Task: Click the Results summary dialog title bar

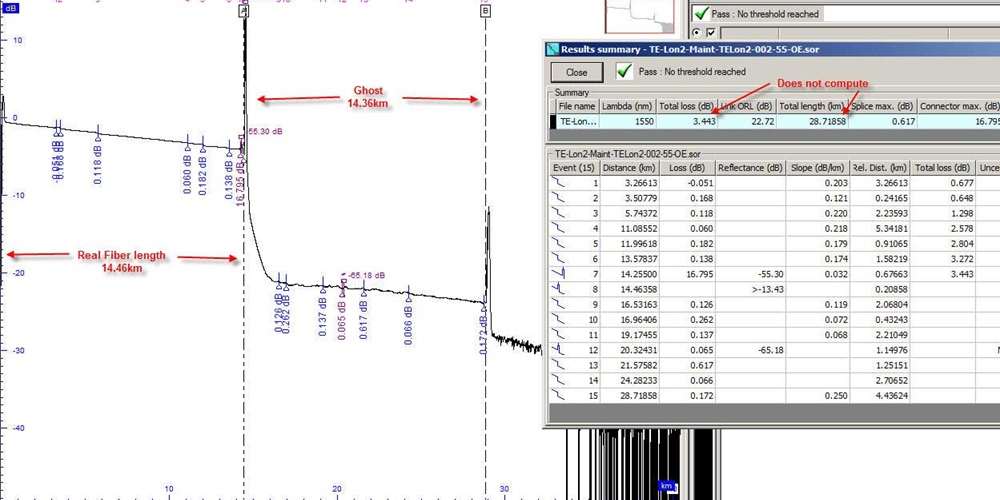Action: [x=772, y=49]
